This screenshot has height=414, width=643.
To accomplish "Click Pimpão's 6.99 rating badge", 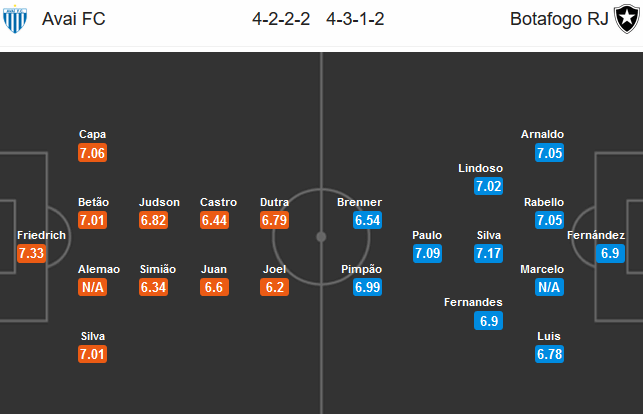I will pyautogui.click(x=367, y=287).
